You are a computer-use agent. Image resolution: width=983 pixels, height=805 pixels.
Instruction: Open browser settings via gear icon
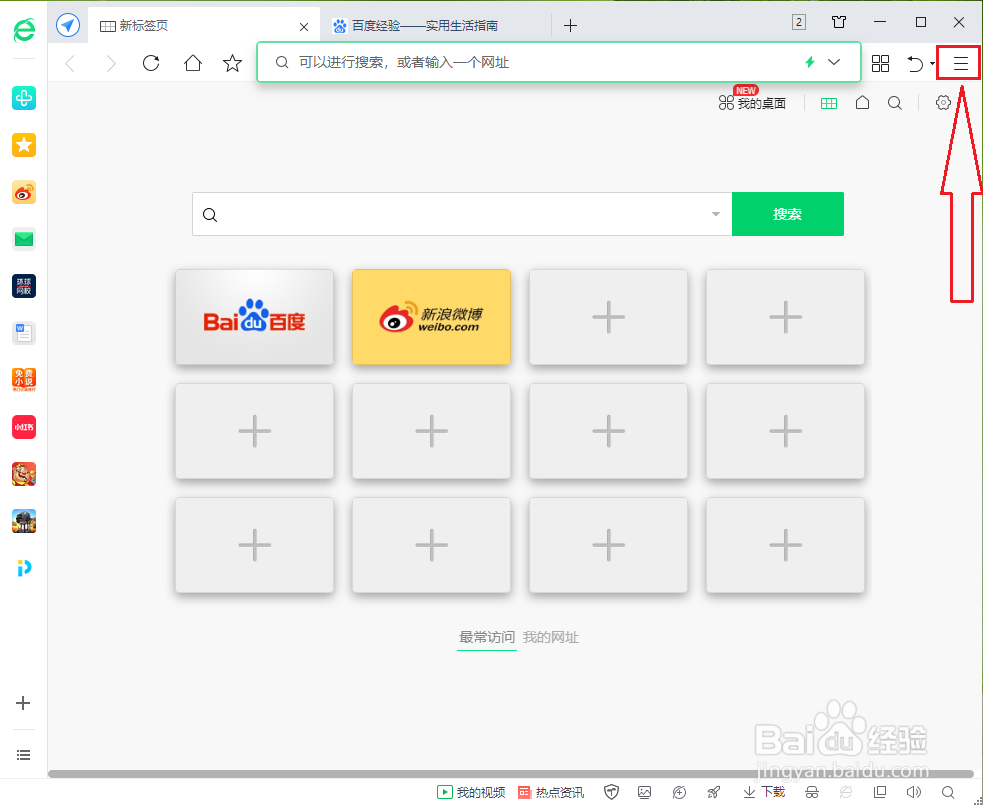point(941,101)
